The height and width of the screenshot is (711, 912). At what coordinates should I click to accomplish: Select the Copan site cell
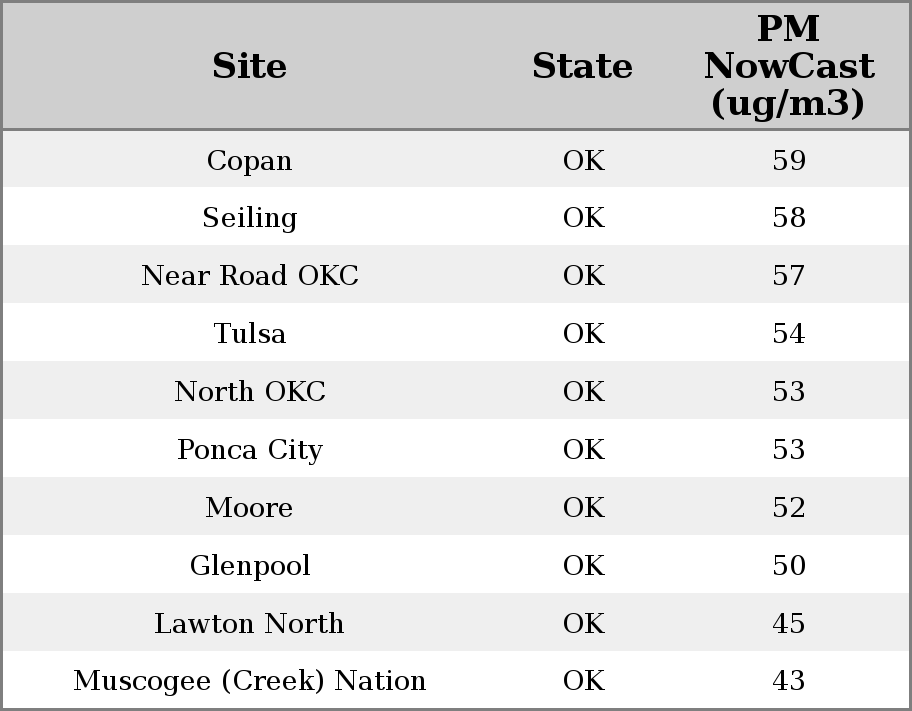tap(249, 161)
